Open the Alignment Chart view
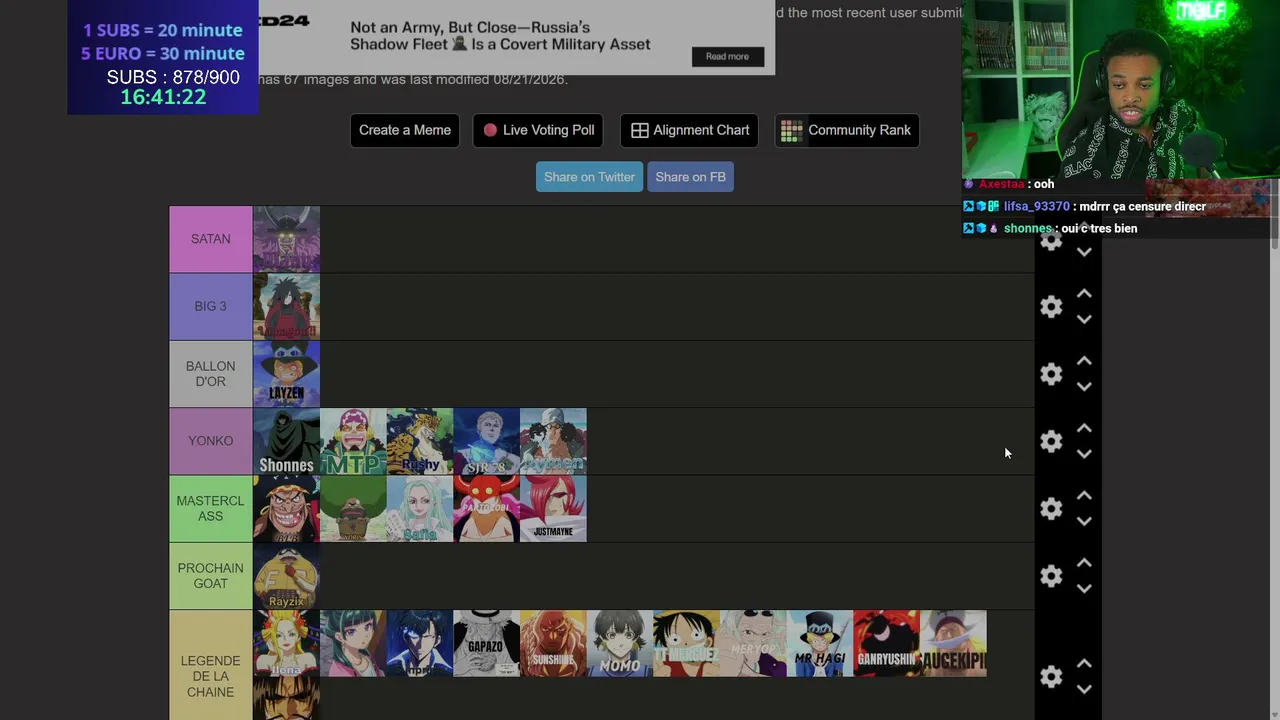Viewport: 1280px width, 720px height. pyautogui.click(x=690, y=130)
